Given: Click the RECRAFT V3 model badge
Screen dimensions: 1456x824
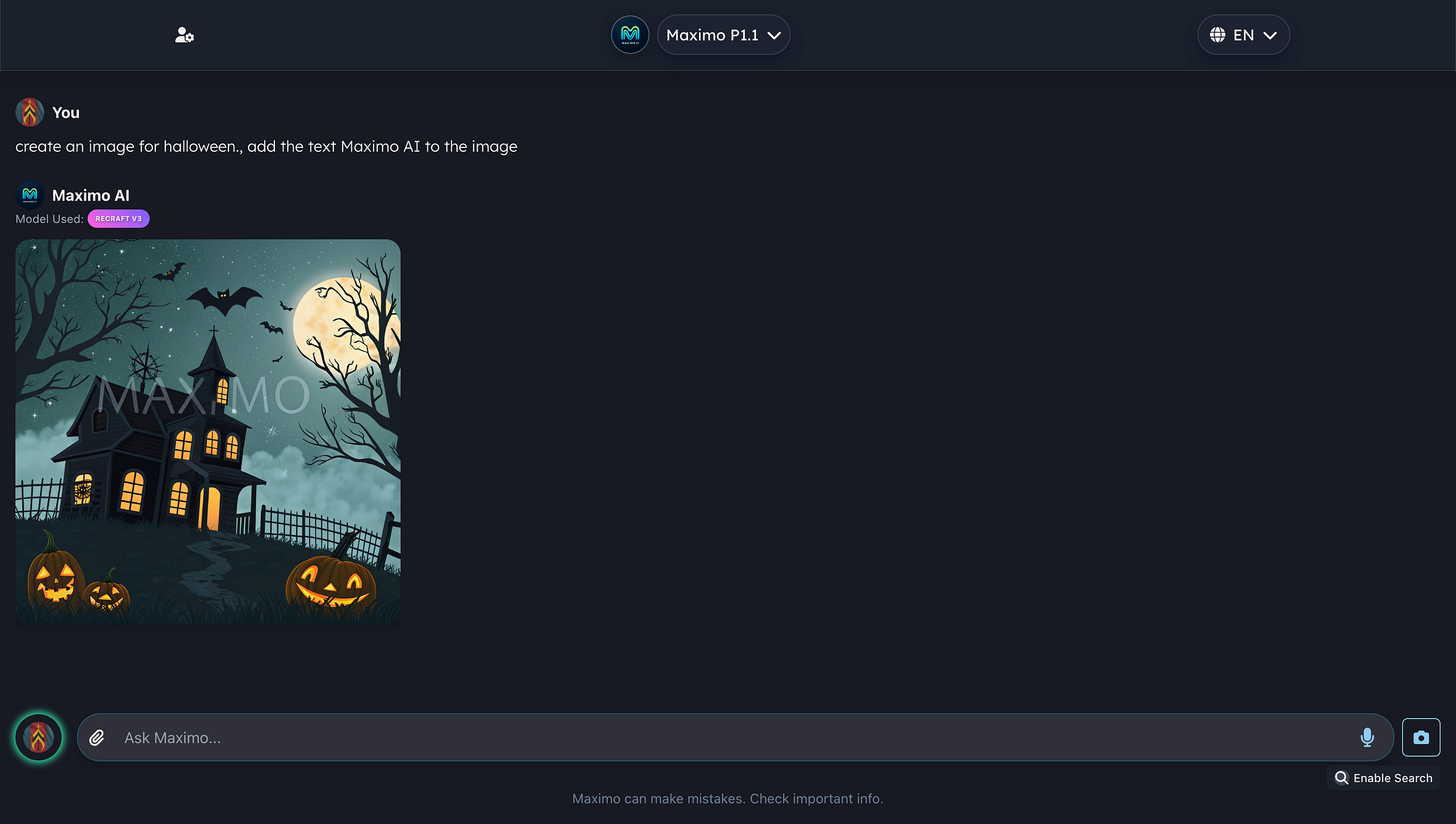Looking at the screenshot, I should [x=119, y=219].
